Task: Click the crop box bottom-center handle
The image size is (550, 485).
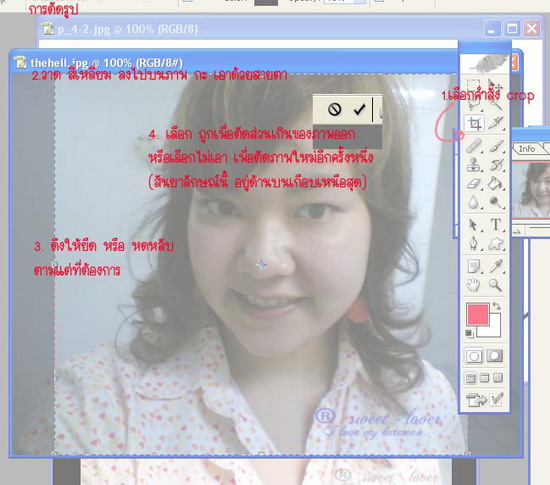Action: tap(261, 454)
